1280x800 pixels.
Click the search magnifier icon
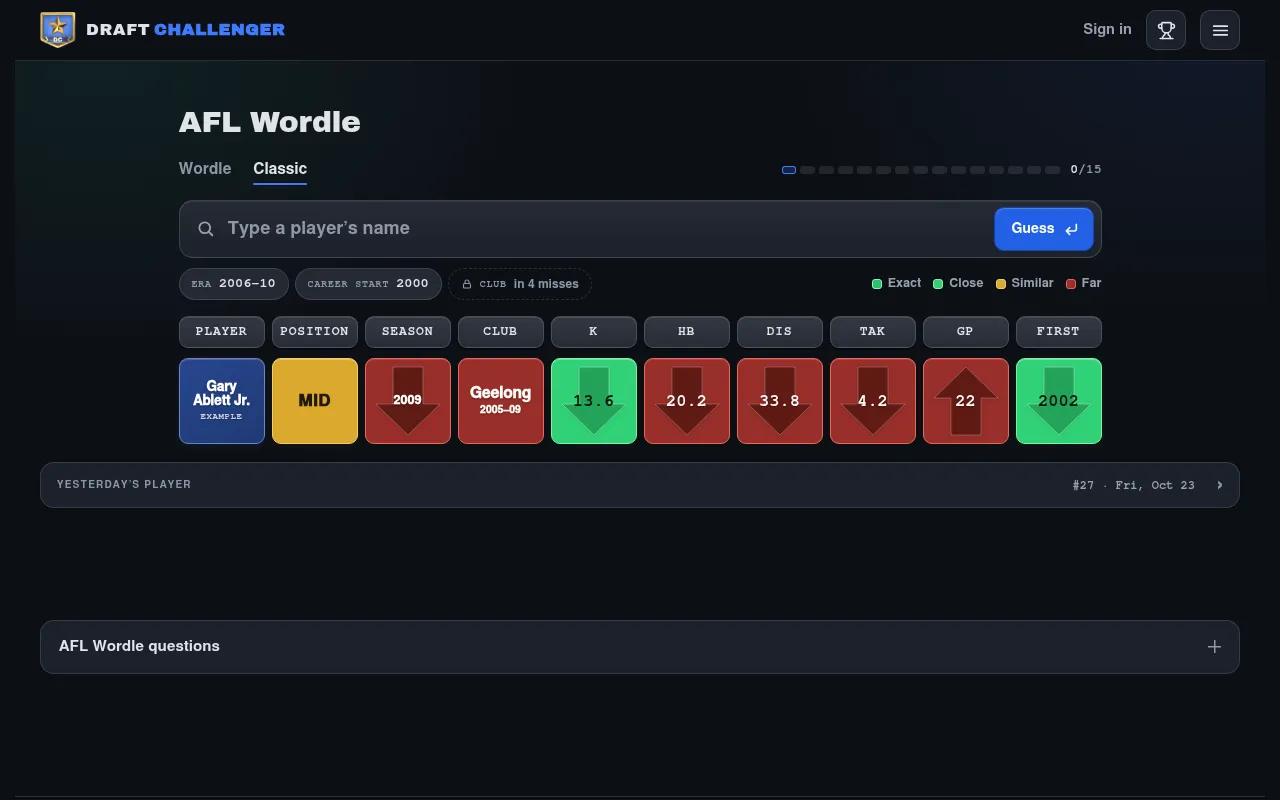tap(206, 229)
